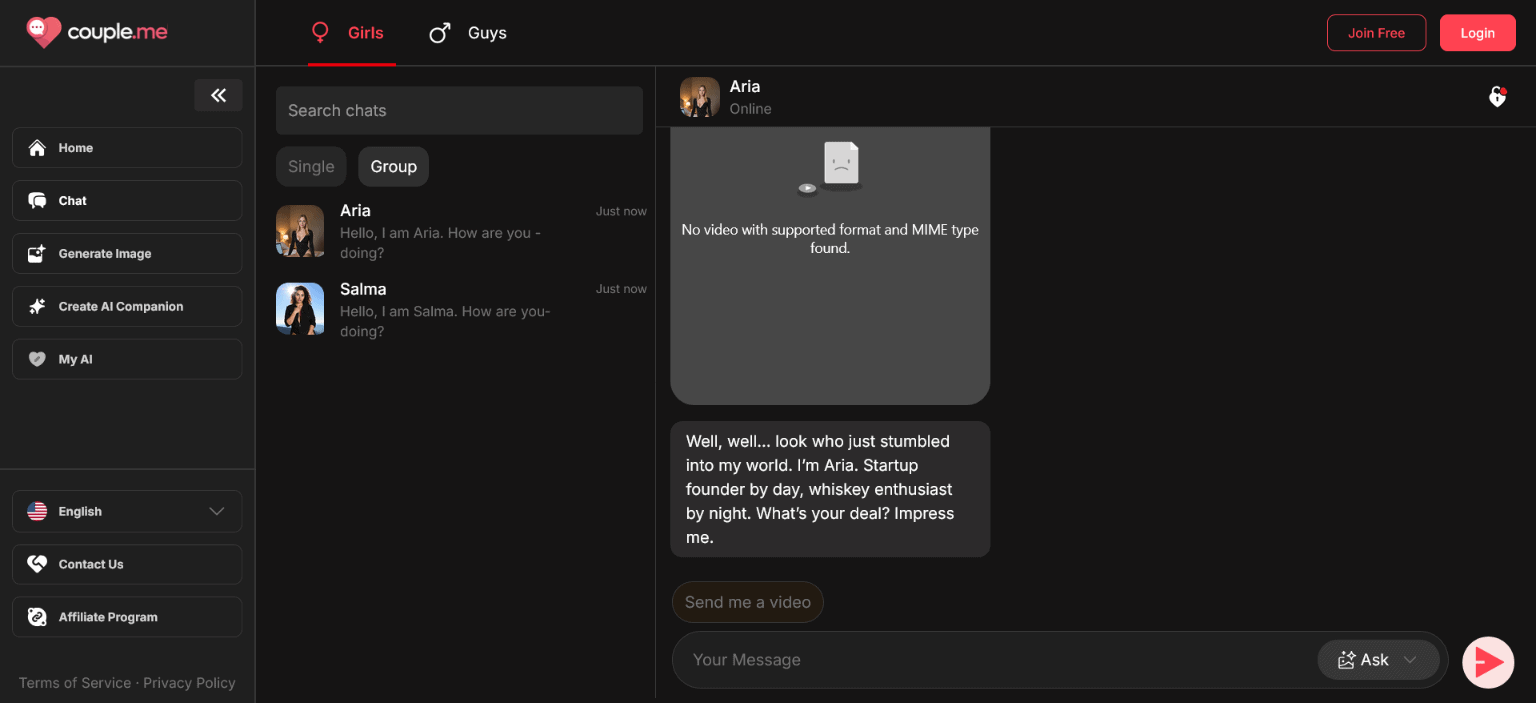Image resolution: width=1536 pixels, height=703 pixels.
Task: Select the Guys tab
Action: [468, 33]
